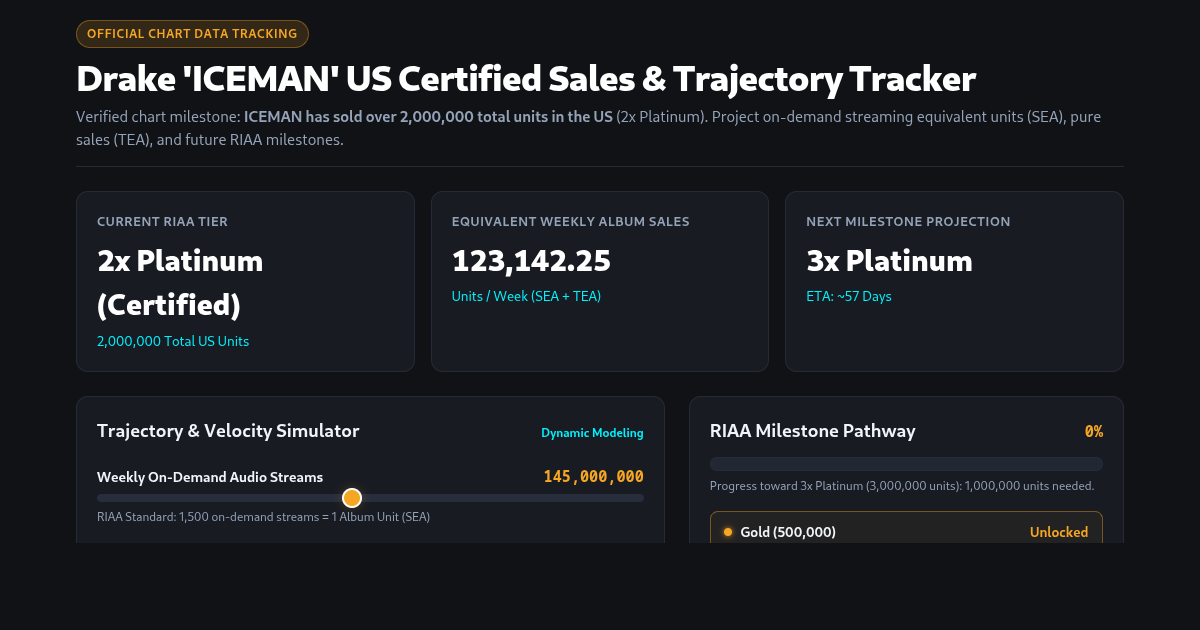Click the 145,000,000 streams value
The width and height of the screenshot is (1200, 630).
pos(594,477)
